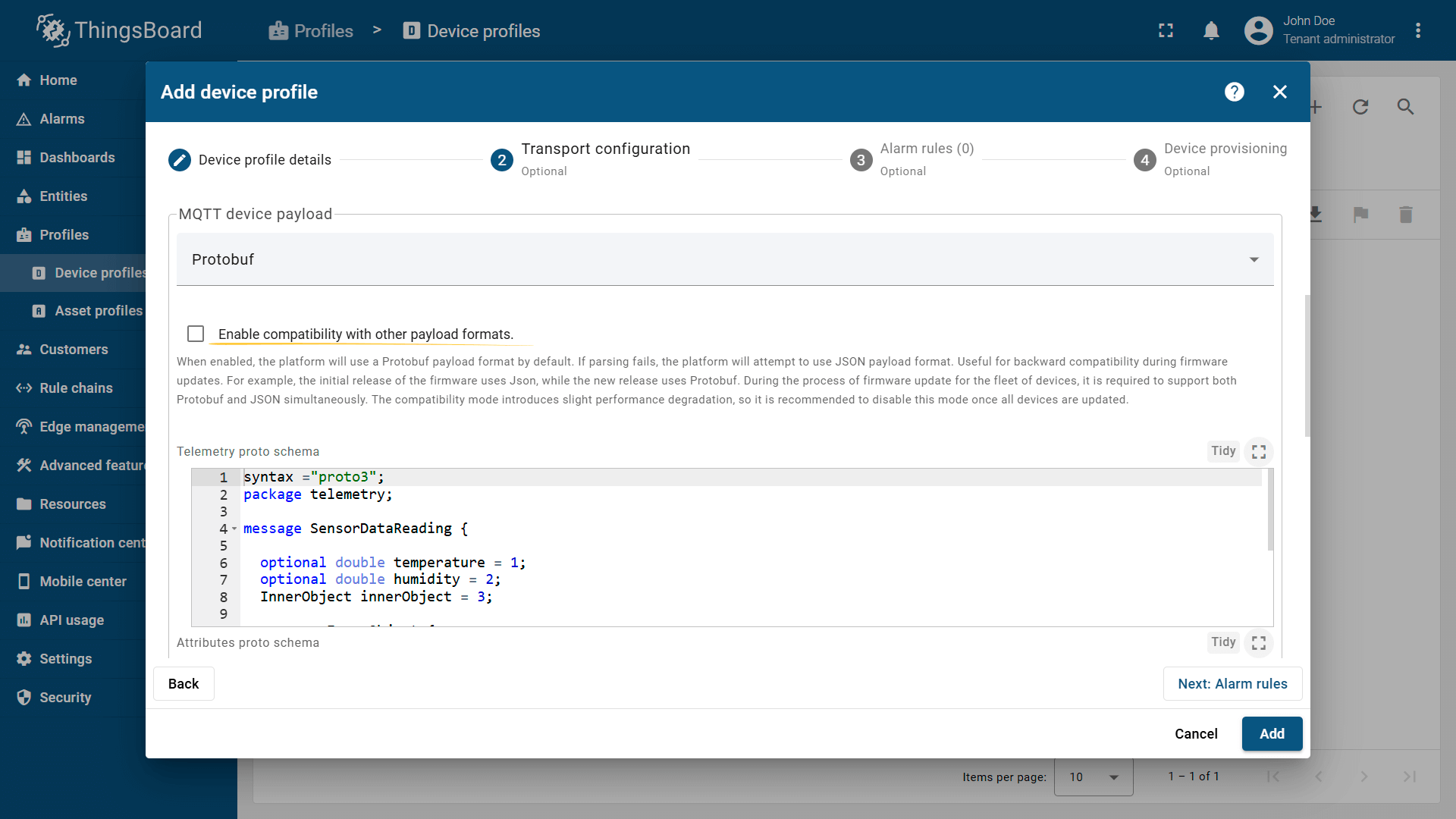Click Tidy for Telemetry proto schema
This screenshot has height=819, width=1456.
[1222, 451]
